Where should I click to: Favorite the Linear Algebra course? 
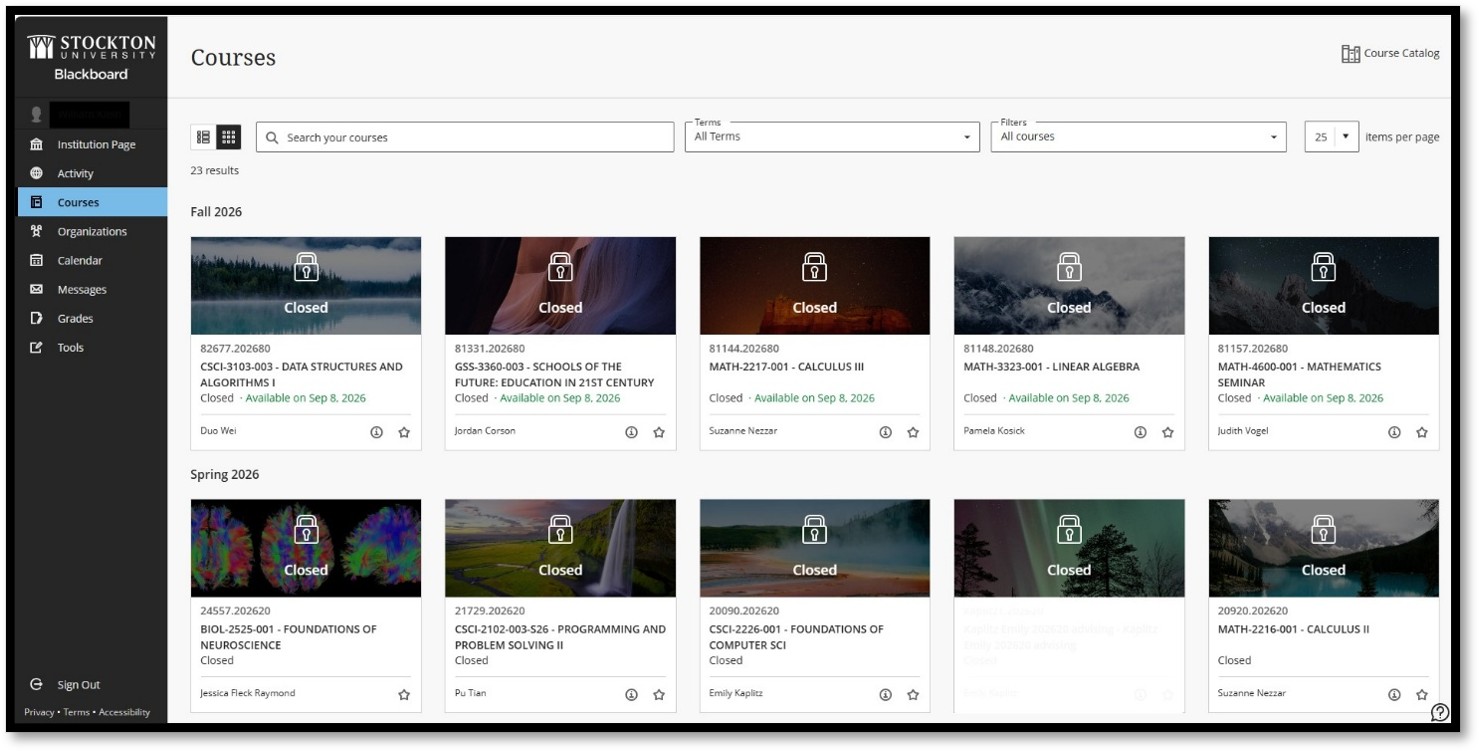coord(1168,433)
